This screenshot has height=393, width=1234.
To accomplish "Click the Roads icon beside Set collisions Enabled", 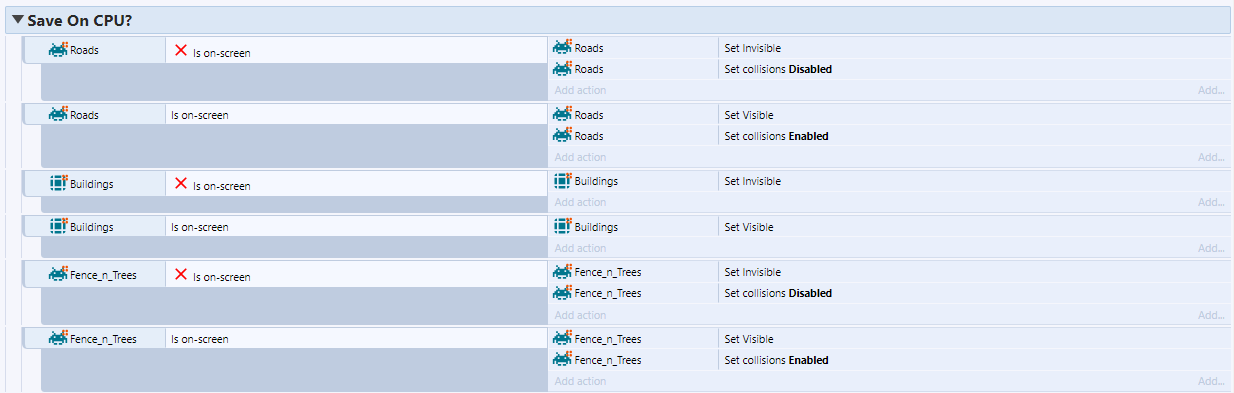I will pos(563,136).
